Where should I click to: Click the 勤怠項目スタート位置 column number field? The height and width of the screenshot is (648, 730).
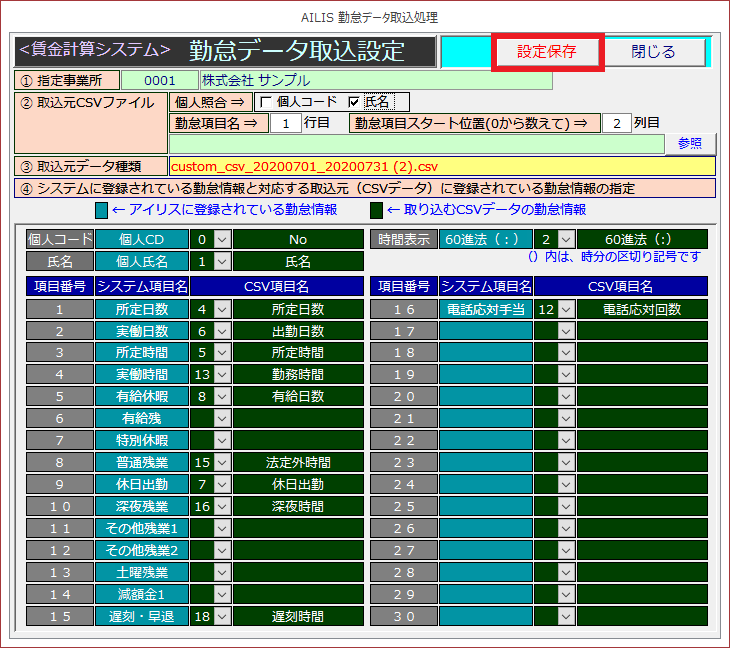(616, 123)
